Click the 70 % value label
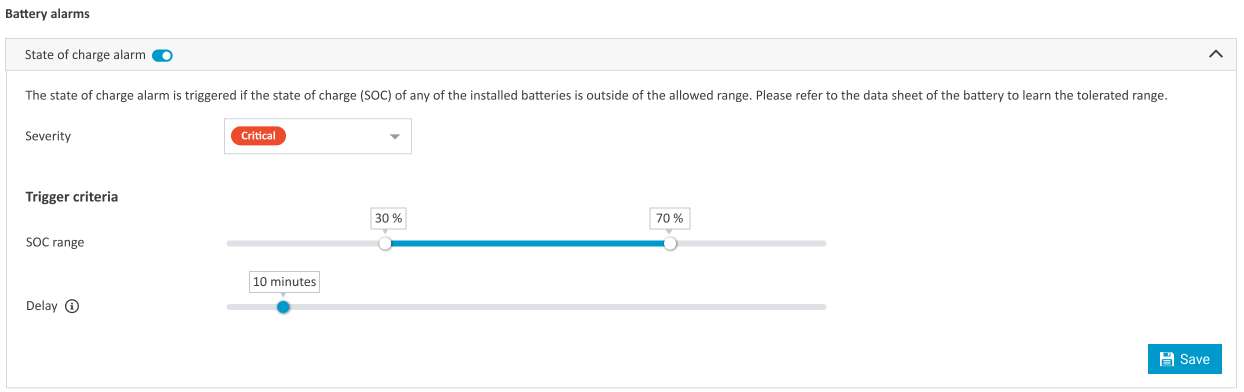 pos(670,218)
